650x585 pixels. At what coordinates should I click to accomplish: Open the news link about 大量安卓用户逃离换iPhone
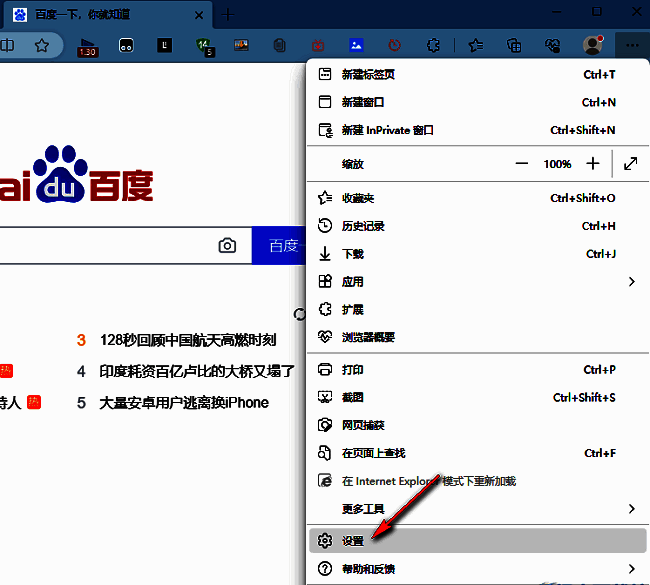[184, 402]
